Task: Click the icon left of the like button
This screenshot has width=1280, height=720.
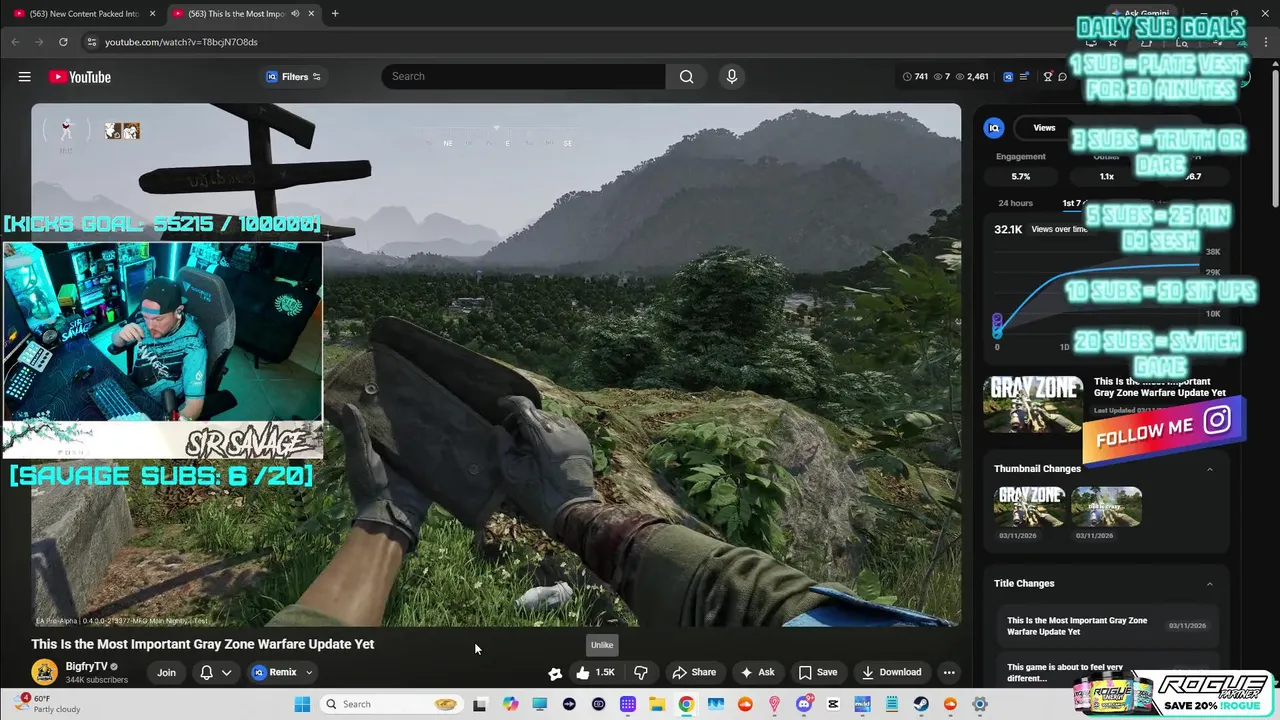Action: [x=555, y=673]
